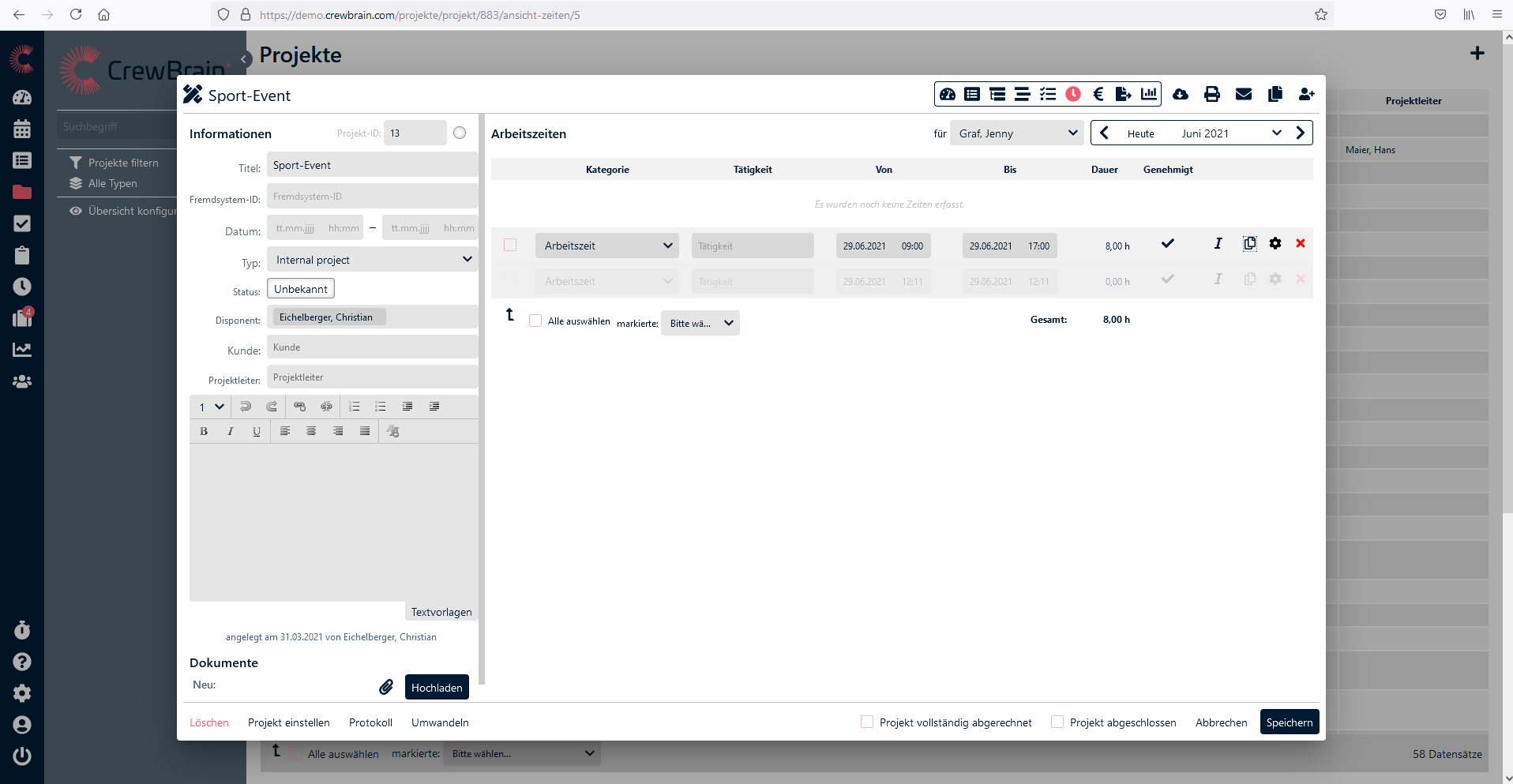
Task: Click the red clock working-times icon
Action: tap(1072, 94)
